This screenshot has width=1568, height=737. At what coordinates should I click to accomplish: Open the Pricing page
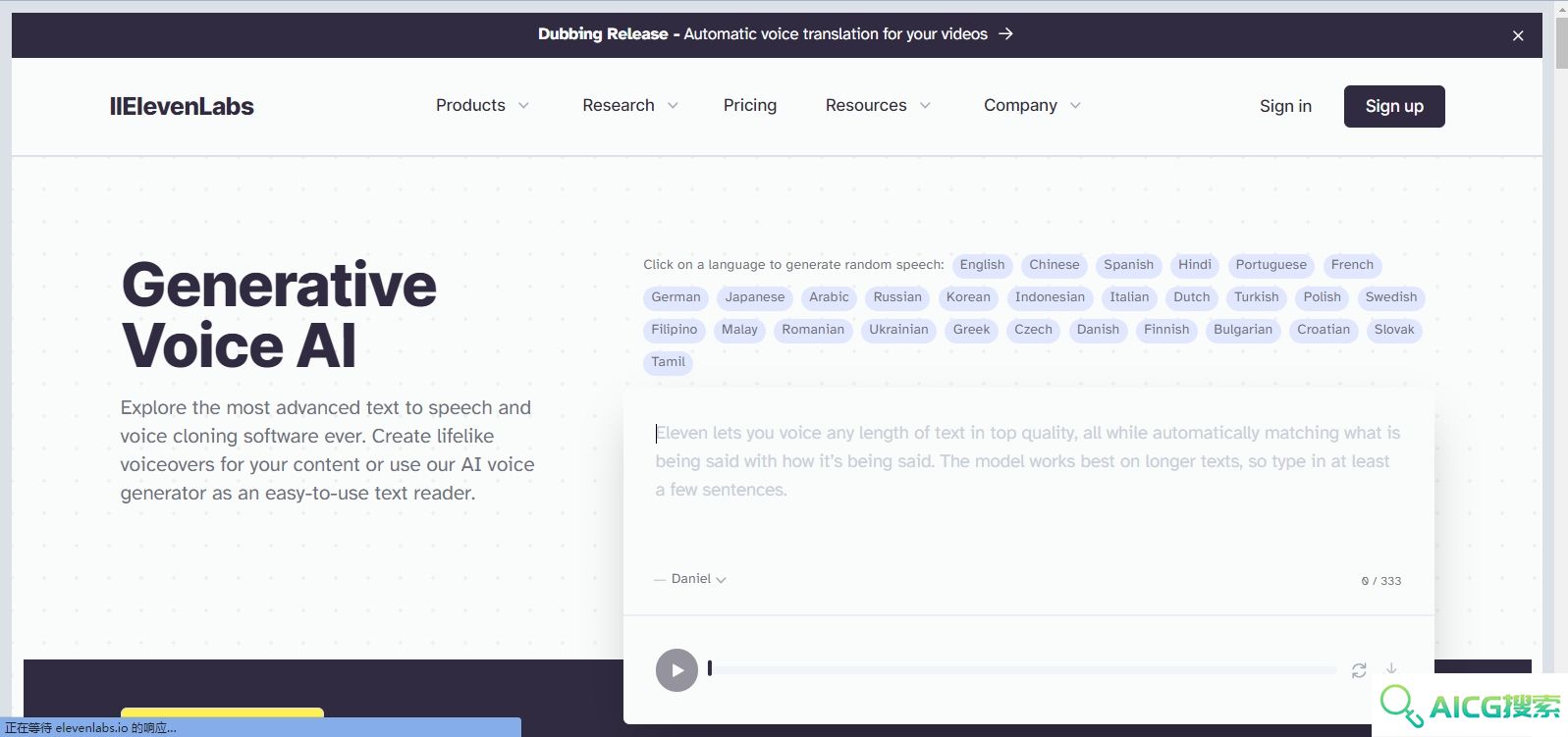pos(750,105)
